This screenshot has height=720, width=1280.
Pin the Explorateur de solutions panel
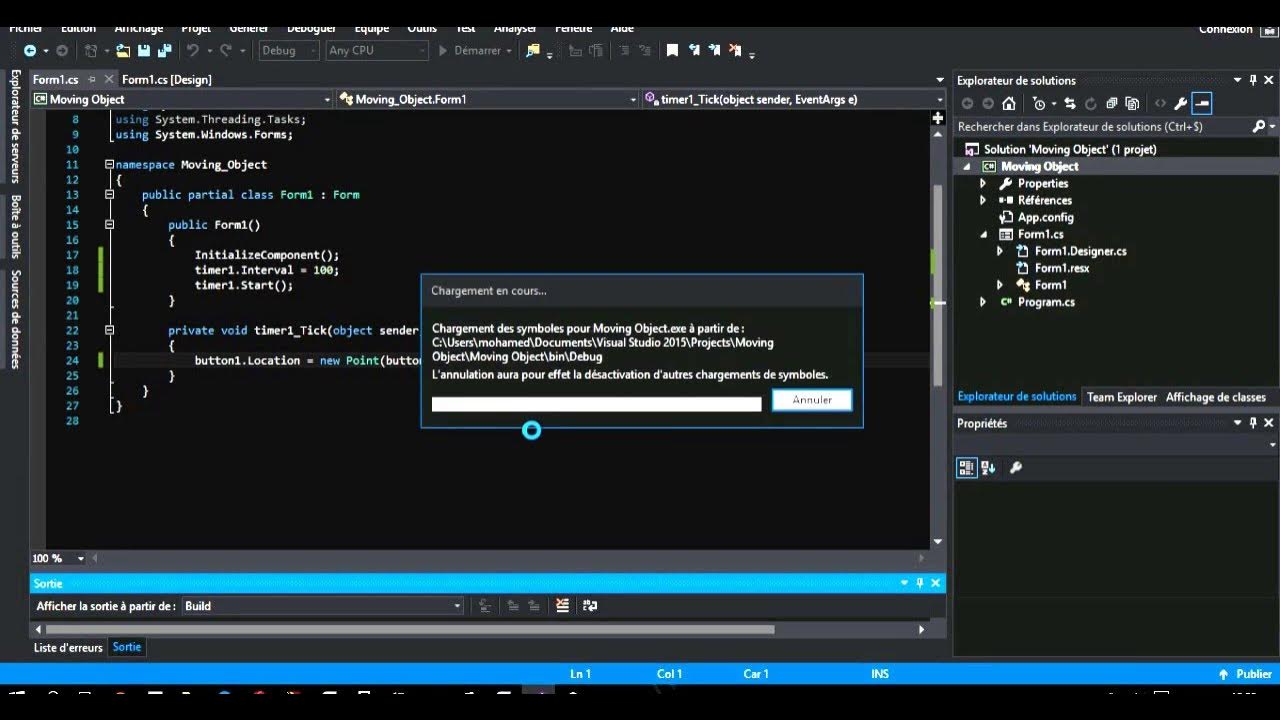[1253, 80]
